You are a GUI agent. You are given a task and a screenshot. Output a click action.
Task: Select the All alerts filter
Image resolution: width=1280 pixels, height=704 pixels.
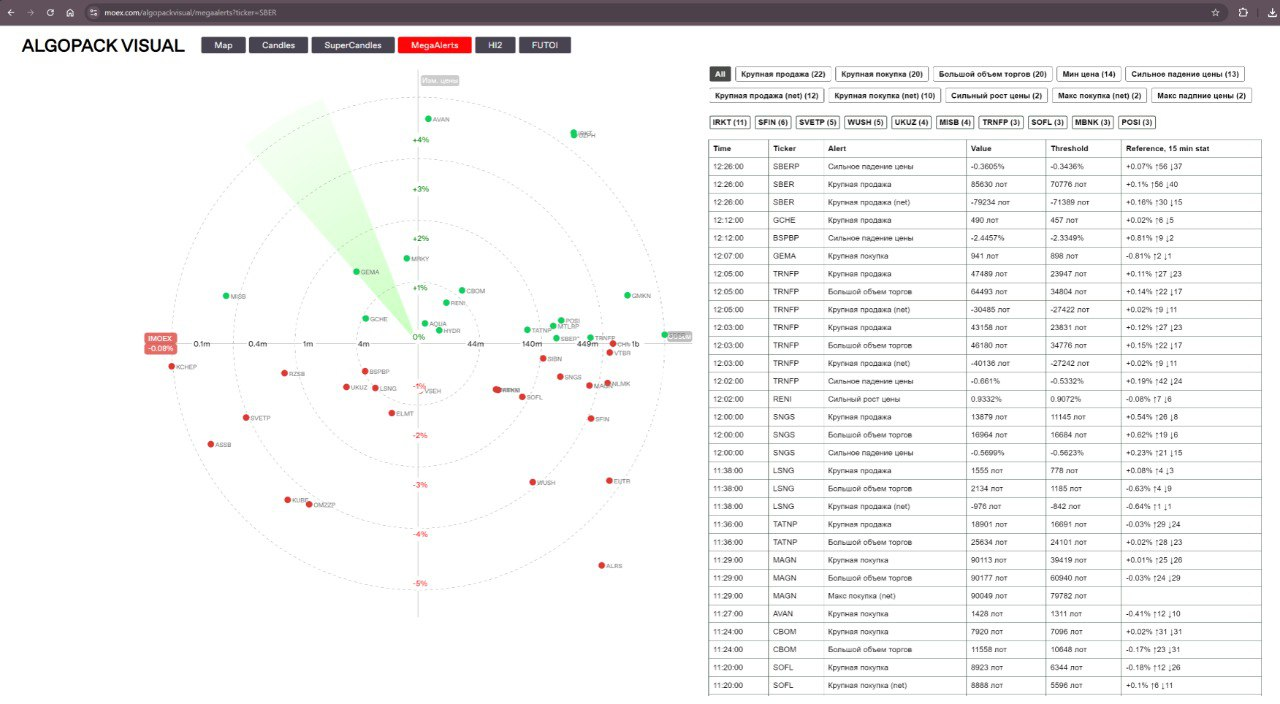coord(720,74)
